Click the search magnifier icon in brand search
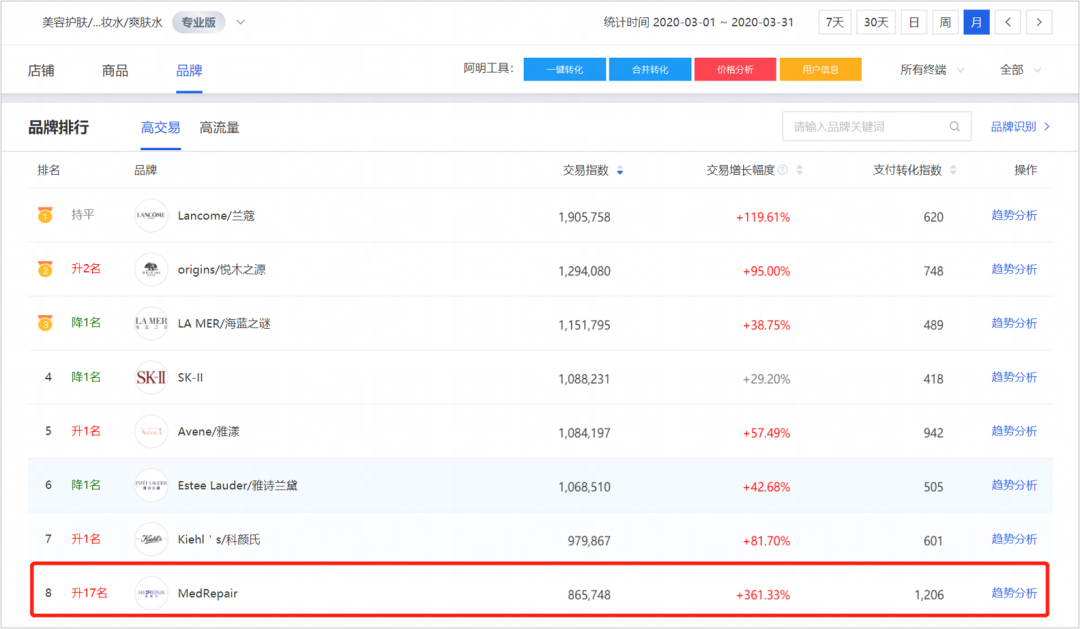Viewport: 1080px width, 629px height. 955,127
